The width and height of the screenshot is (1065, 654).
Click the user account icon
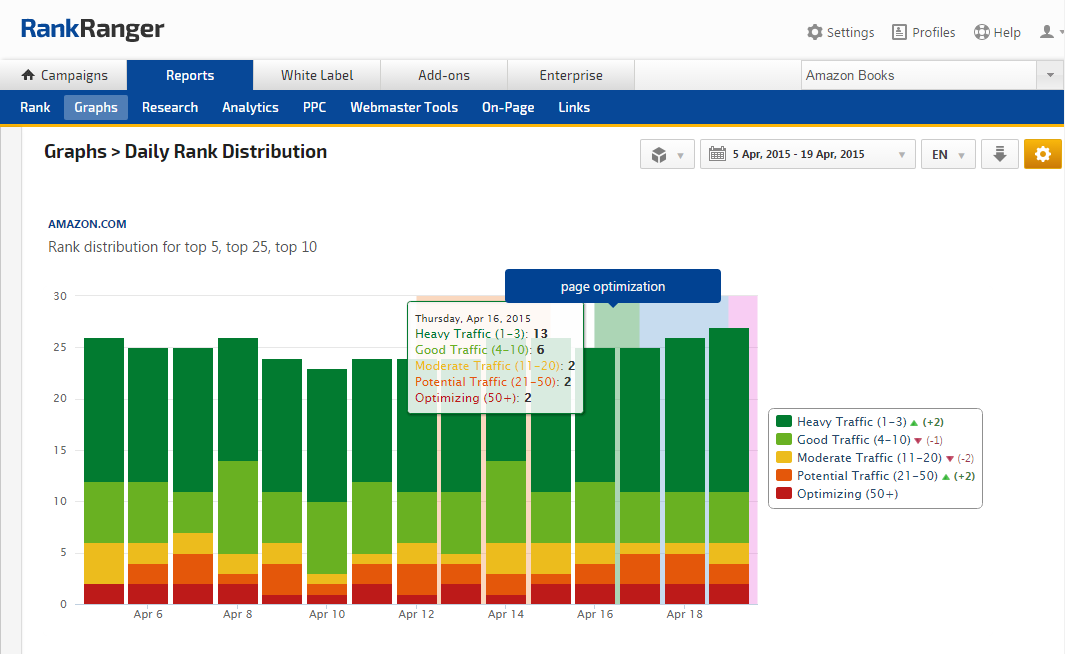[x=1047, y=32]
